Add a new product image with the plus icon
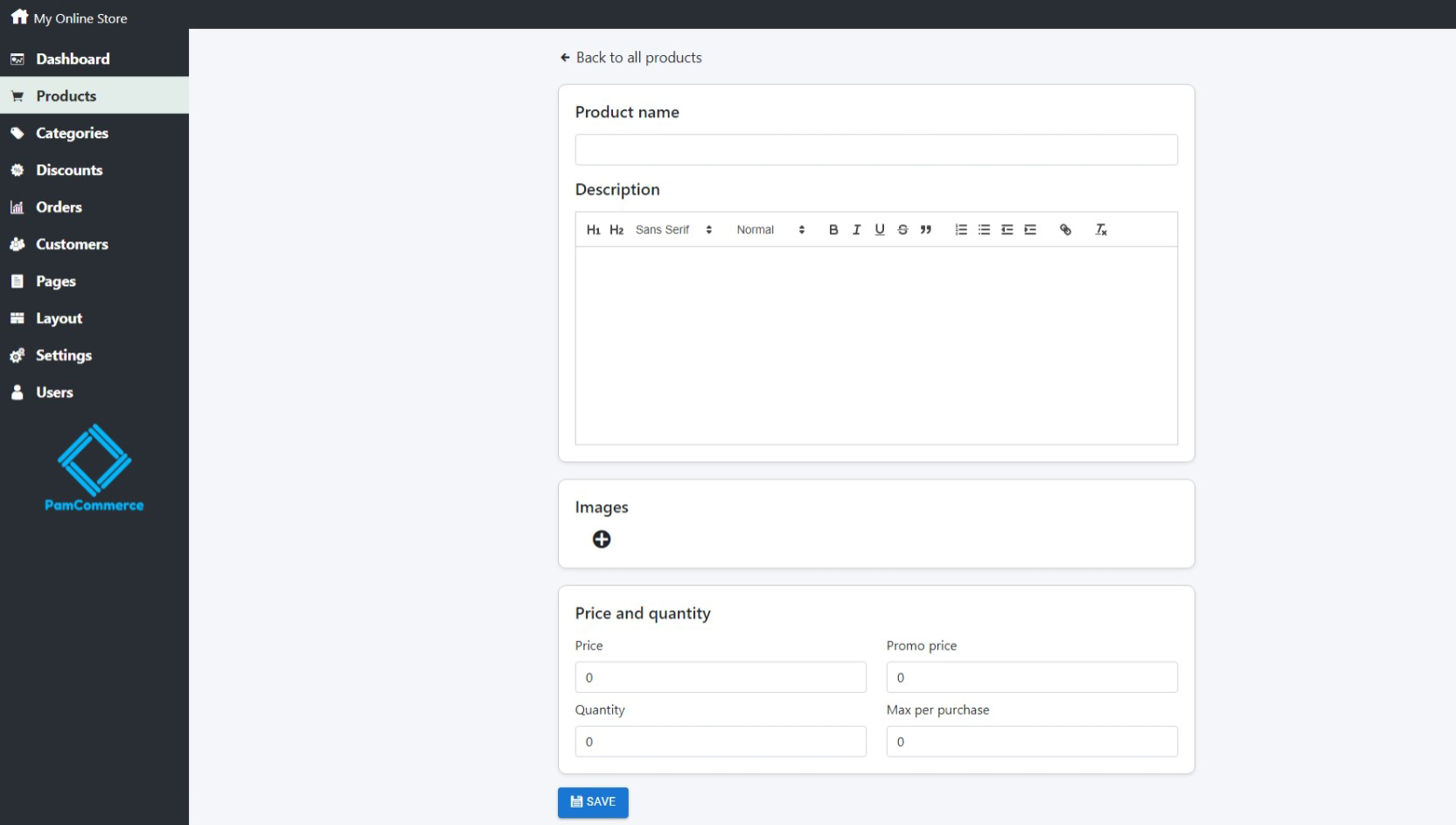 pyautogui.click(x=602, y=540)
